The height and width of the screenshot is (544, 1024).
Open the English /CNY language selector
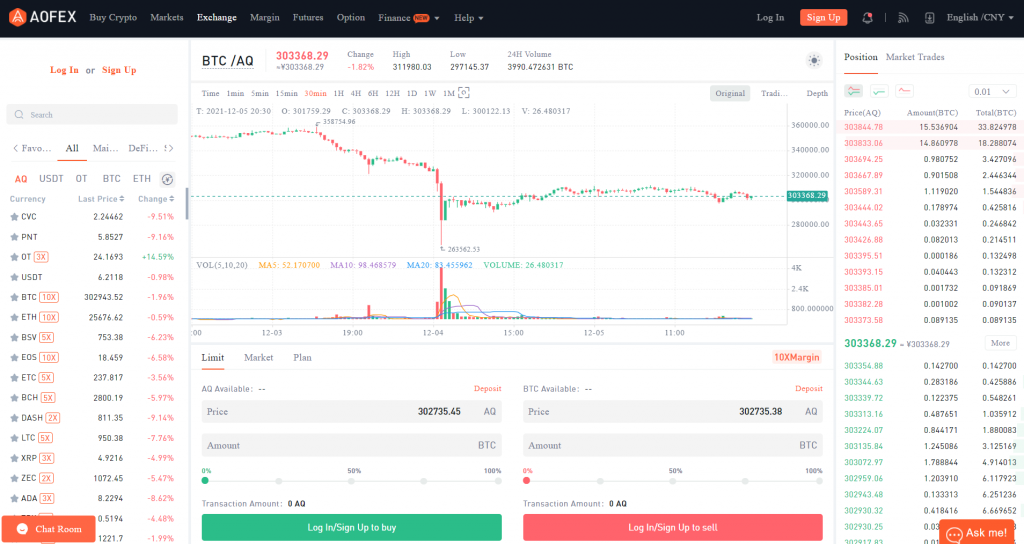click(980, 18)
